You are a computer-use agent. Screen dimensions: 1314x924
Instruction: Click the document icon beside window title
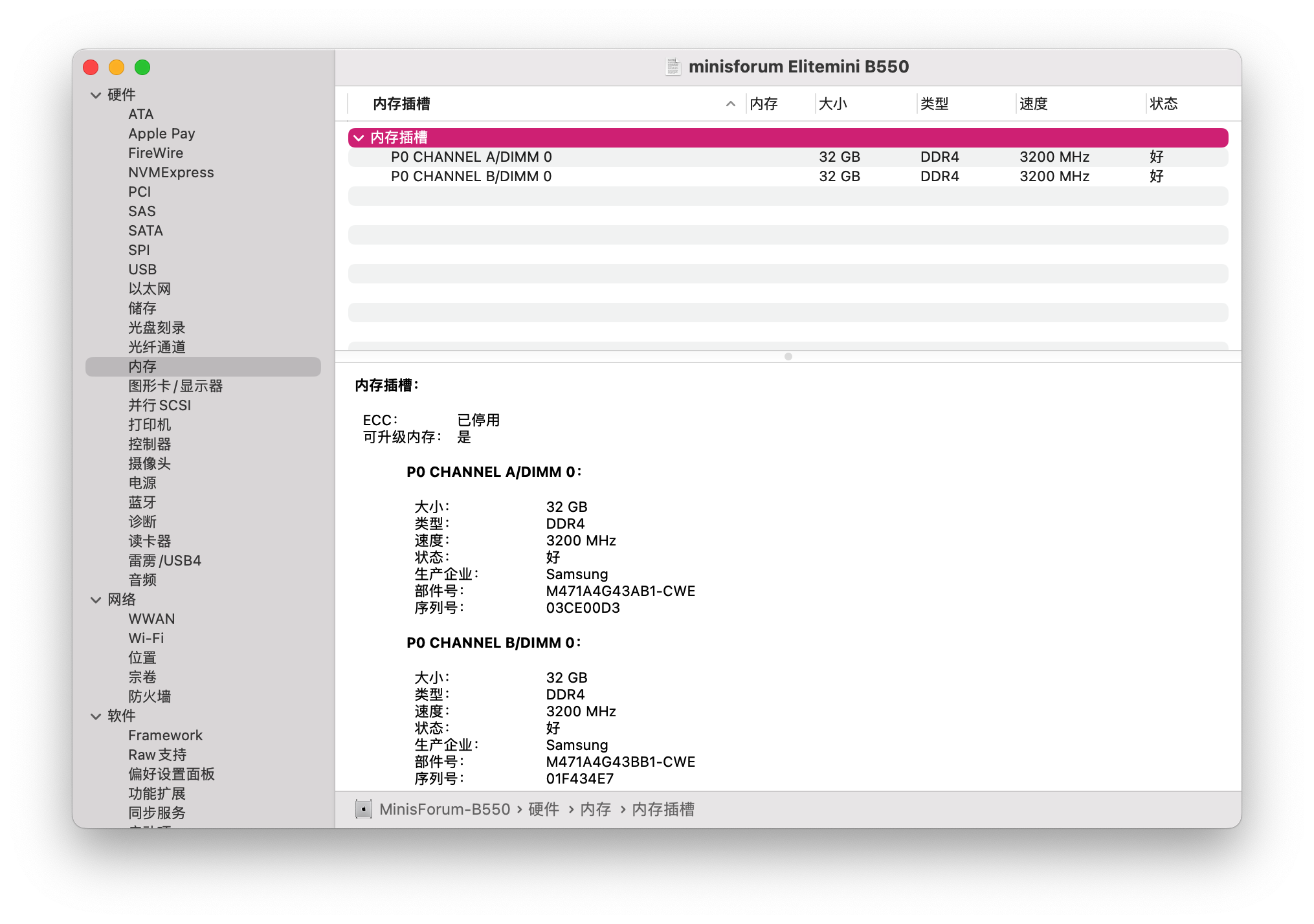coord(673,67)
